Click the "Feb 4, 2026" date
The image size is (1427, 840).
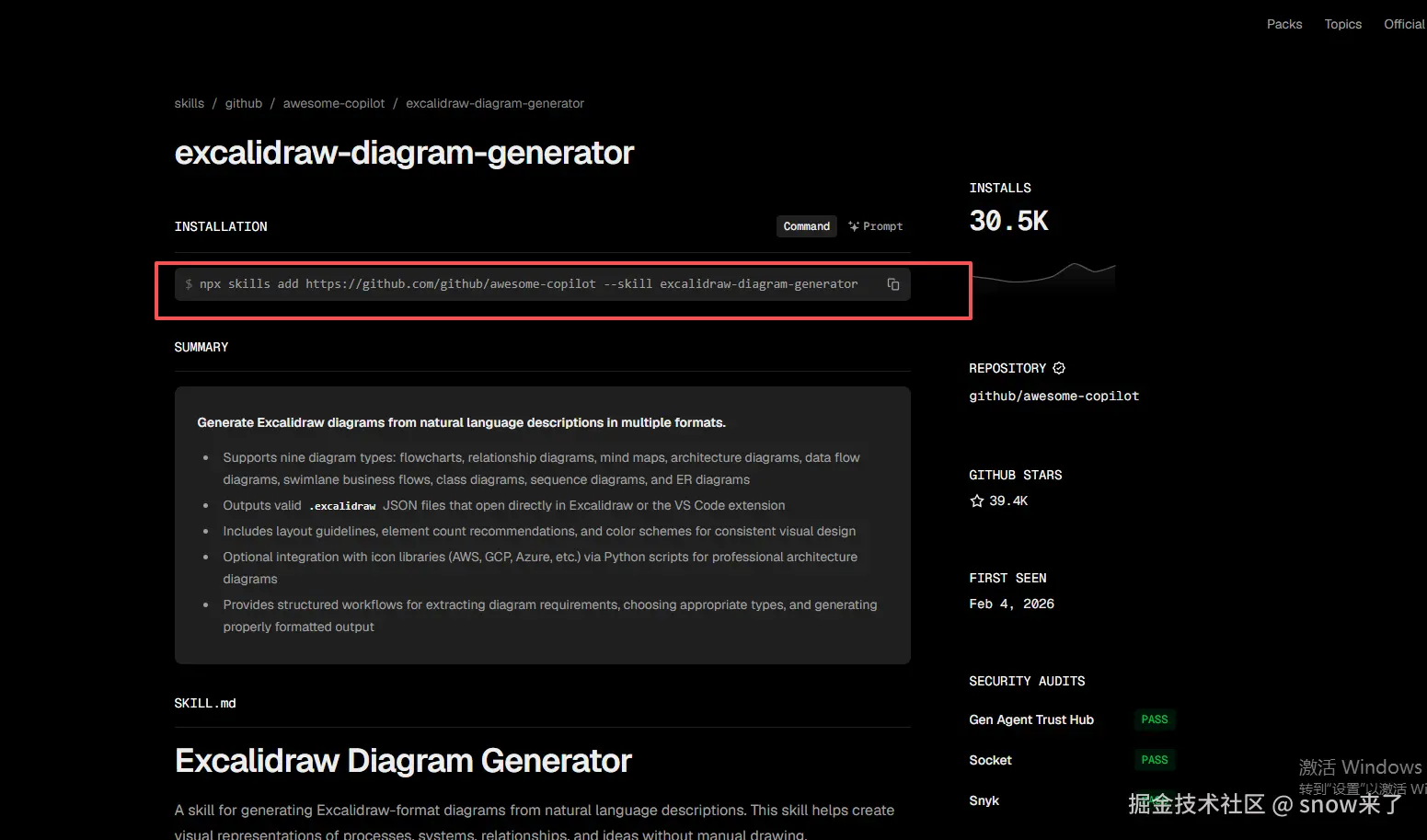pyautogui.click(x=1011, y=604)
